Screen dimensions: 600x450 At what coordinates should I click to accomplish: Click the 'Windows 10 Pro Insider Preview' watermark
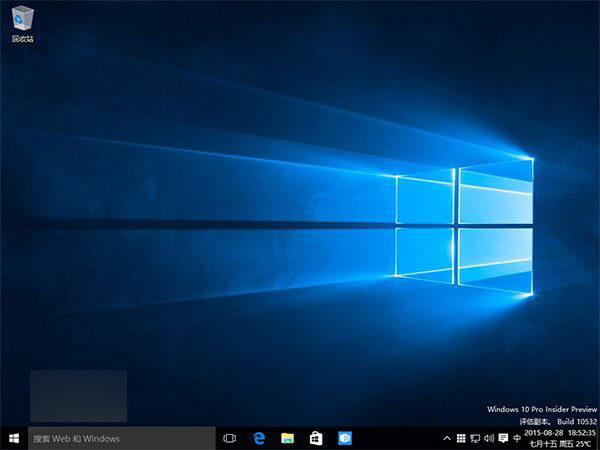541,410
